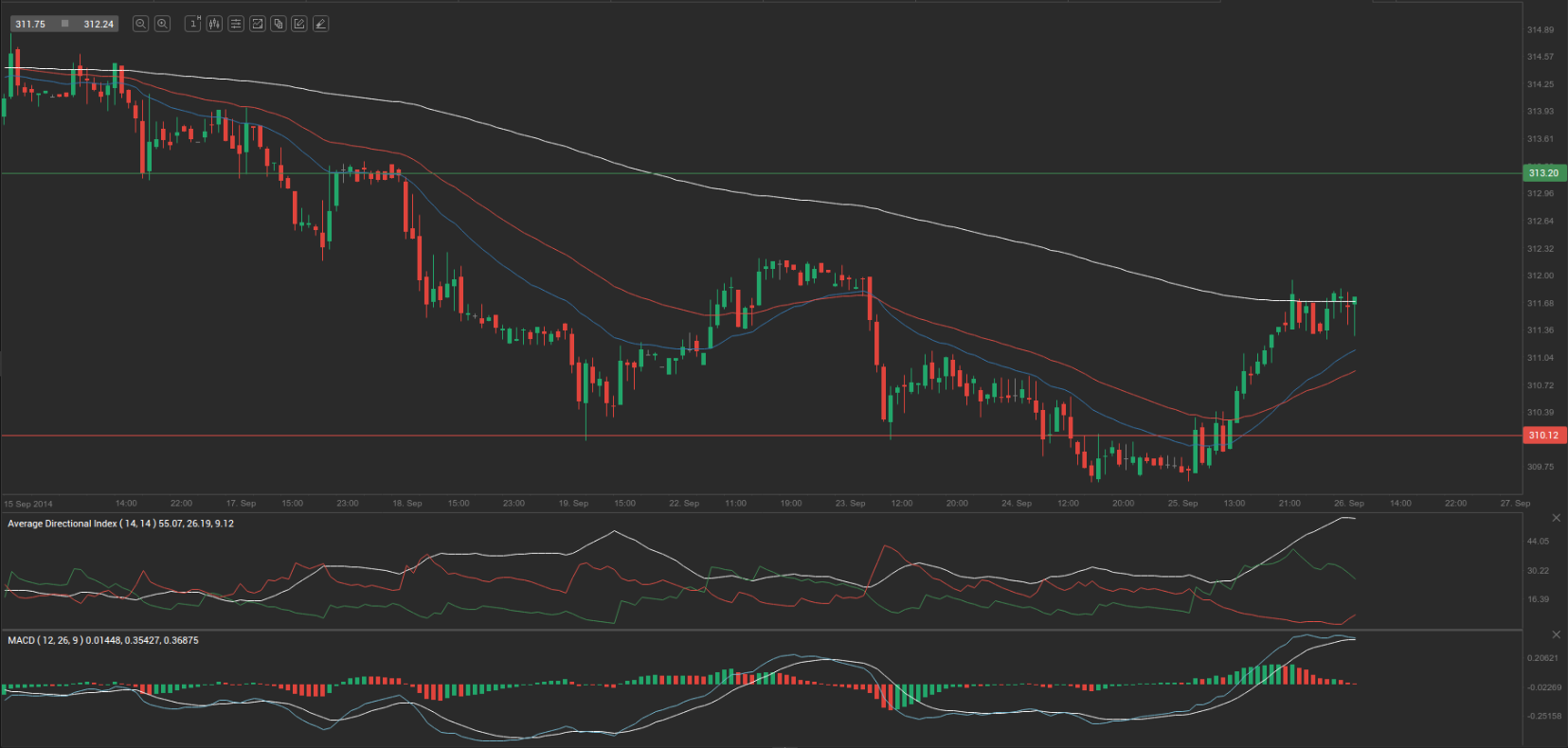Click the green 313.20 price level tag
Image resolution: width=1568 pixels, height=748 pixels.
pos(1543,173)
